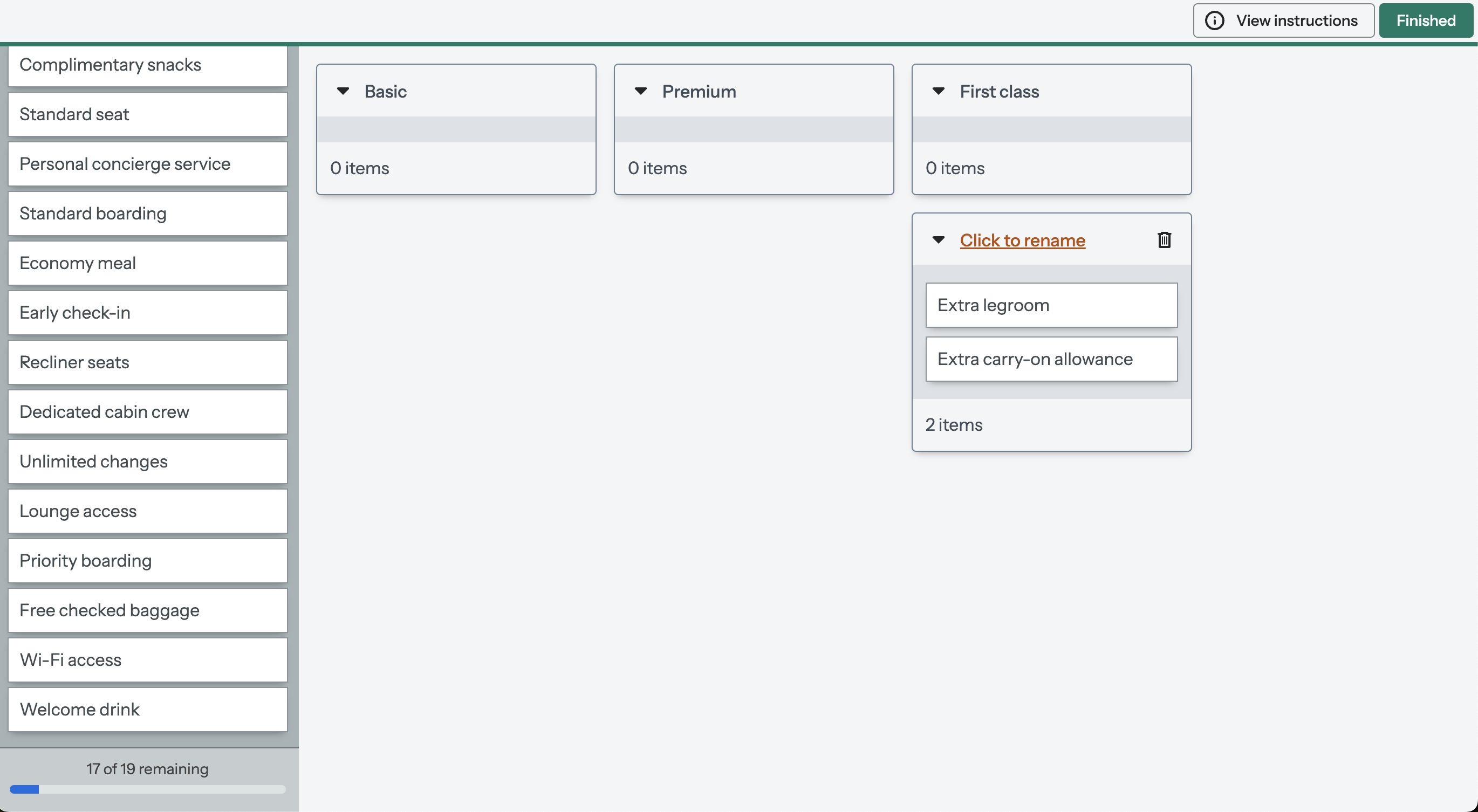Click the First class category title

[x=1000, y=92]
